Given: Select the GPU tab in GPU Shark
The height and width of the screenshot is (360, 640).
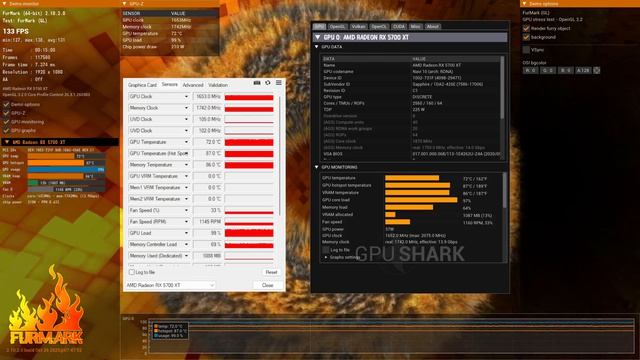Looking at the screenshot, I should click(x=319, y=27).
